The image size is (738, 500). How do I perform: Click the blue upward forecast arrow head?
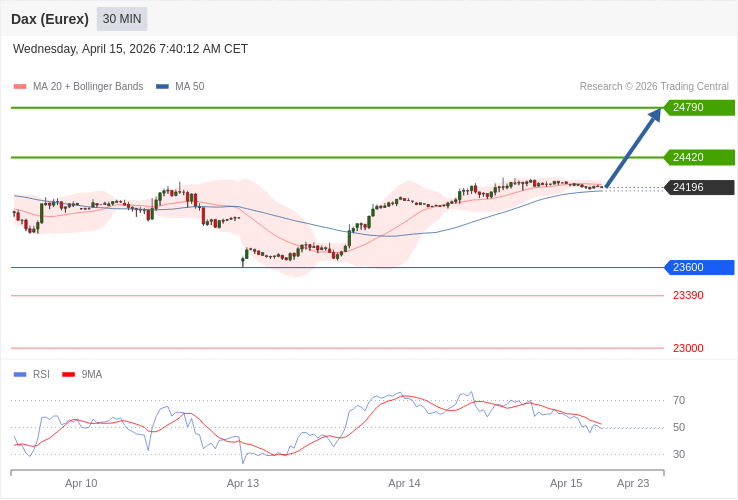(x=655, y=115)
